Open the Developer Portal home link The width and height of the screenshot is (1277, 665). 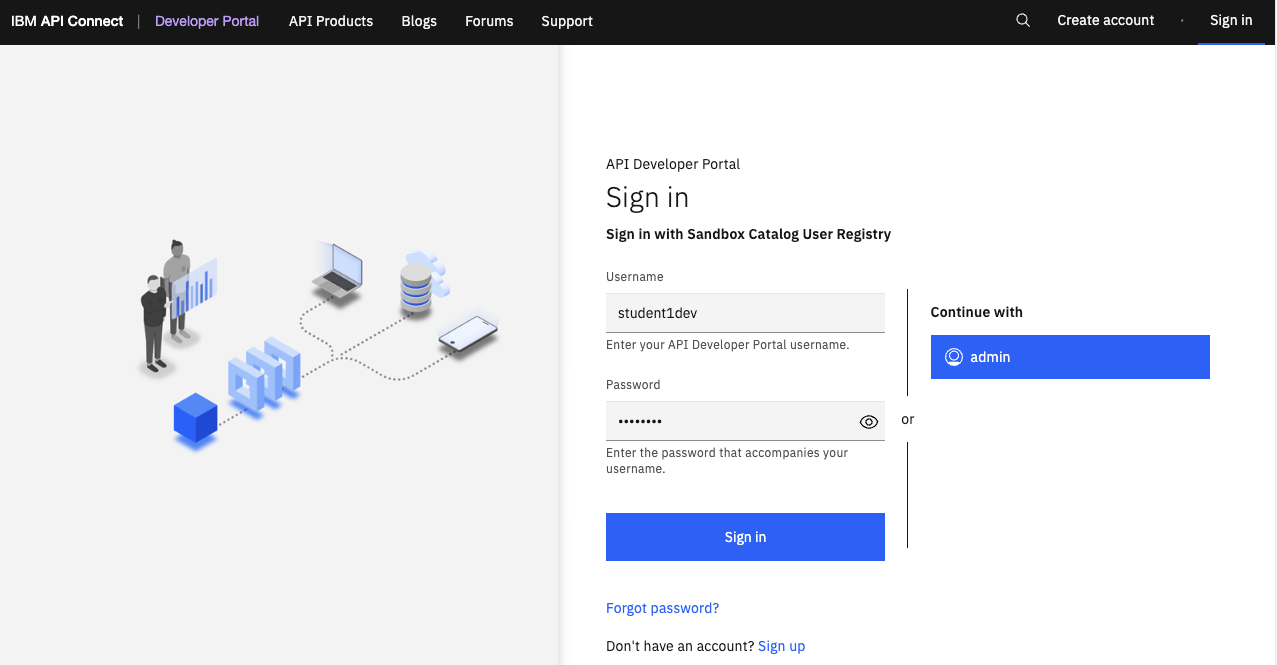point(207,21)
